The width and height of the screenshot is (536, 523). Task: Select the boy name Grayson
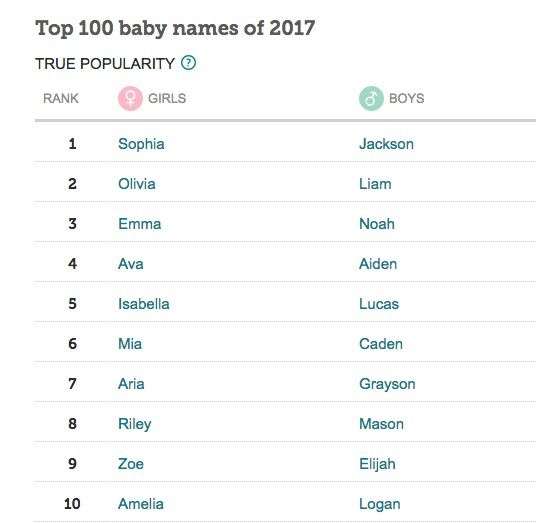click(387, 385)
